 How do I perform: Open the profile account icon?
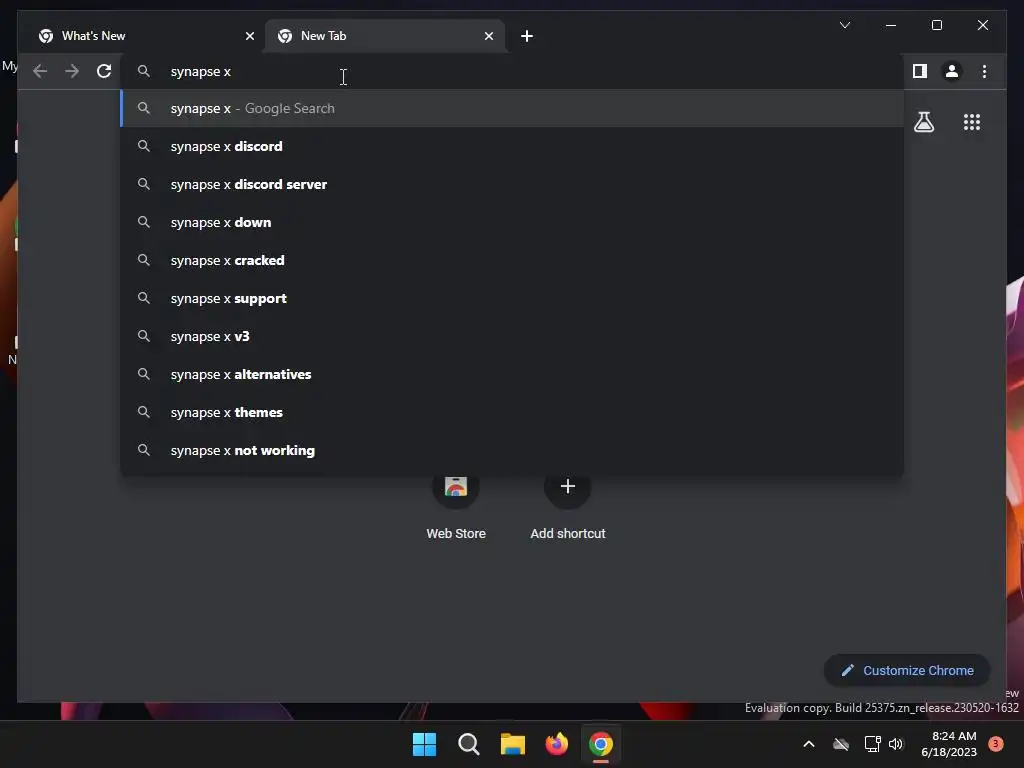click(952, 71)
